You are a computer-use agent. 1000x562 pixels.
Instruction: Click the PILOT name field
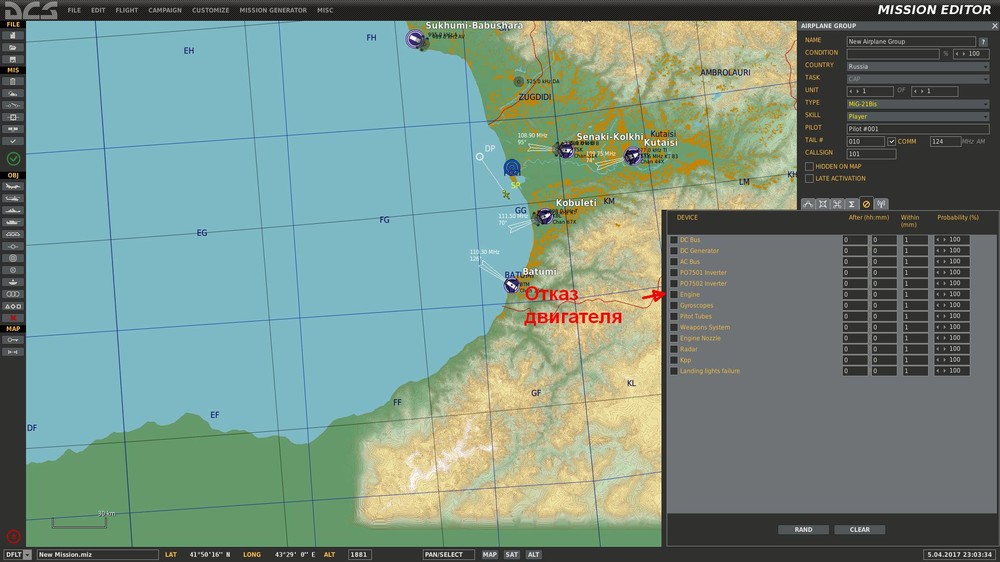[x=918, y=129]
